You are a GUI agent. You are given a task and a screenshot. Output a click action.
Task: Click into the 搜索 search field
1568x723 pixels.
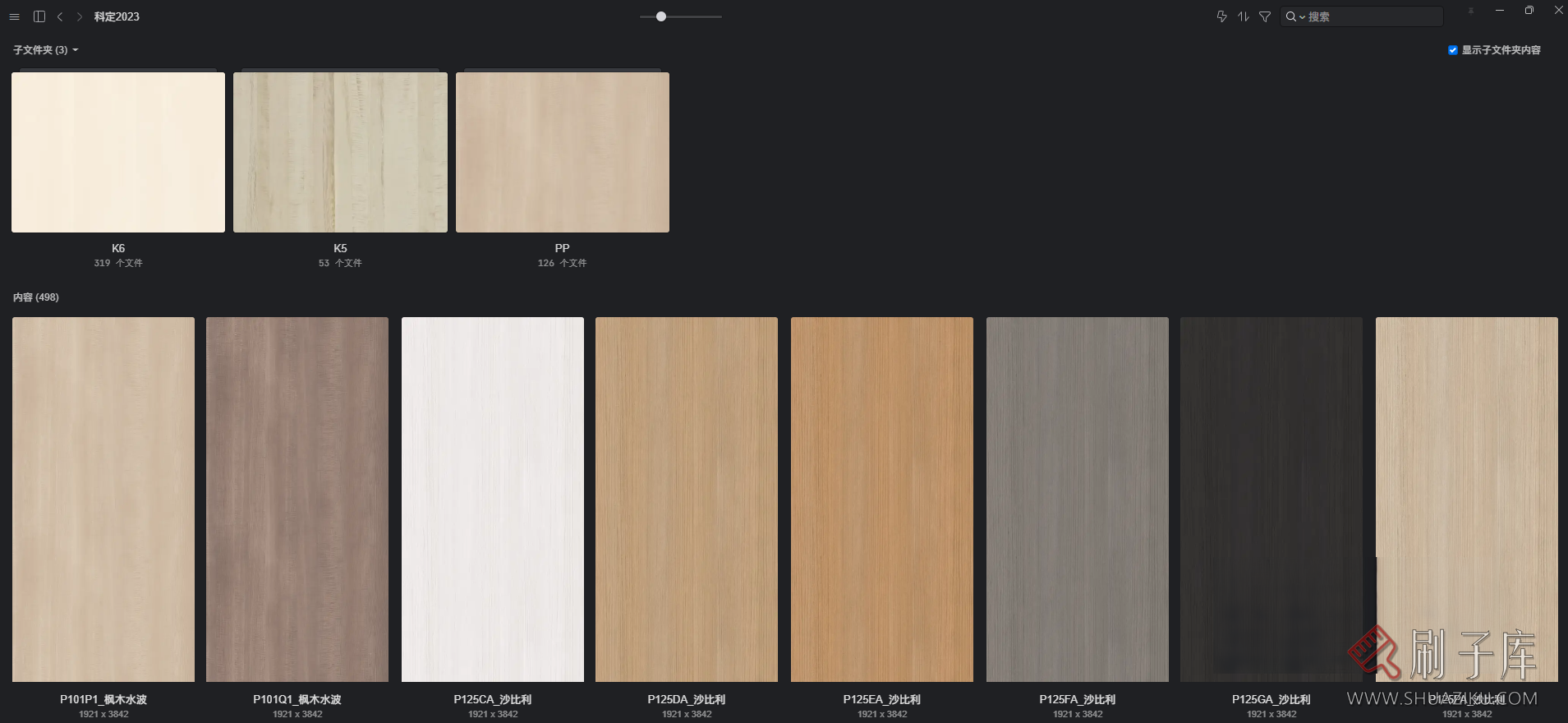click(1372, 16)
